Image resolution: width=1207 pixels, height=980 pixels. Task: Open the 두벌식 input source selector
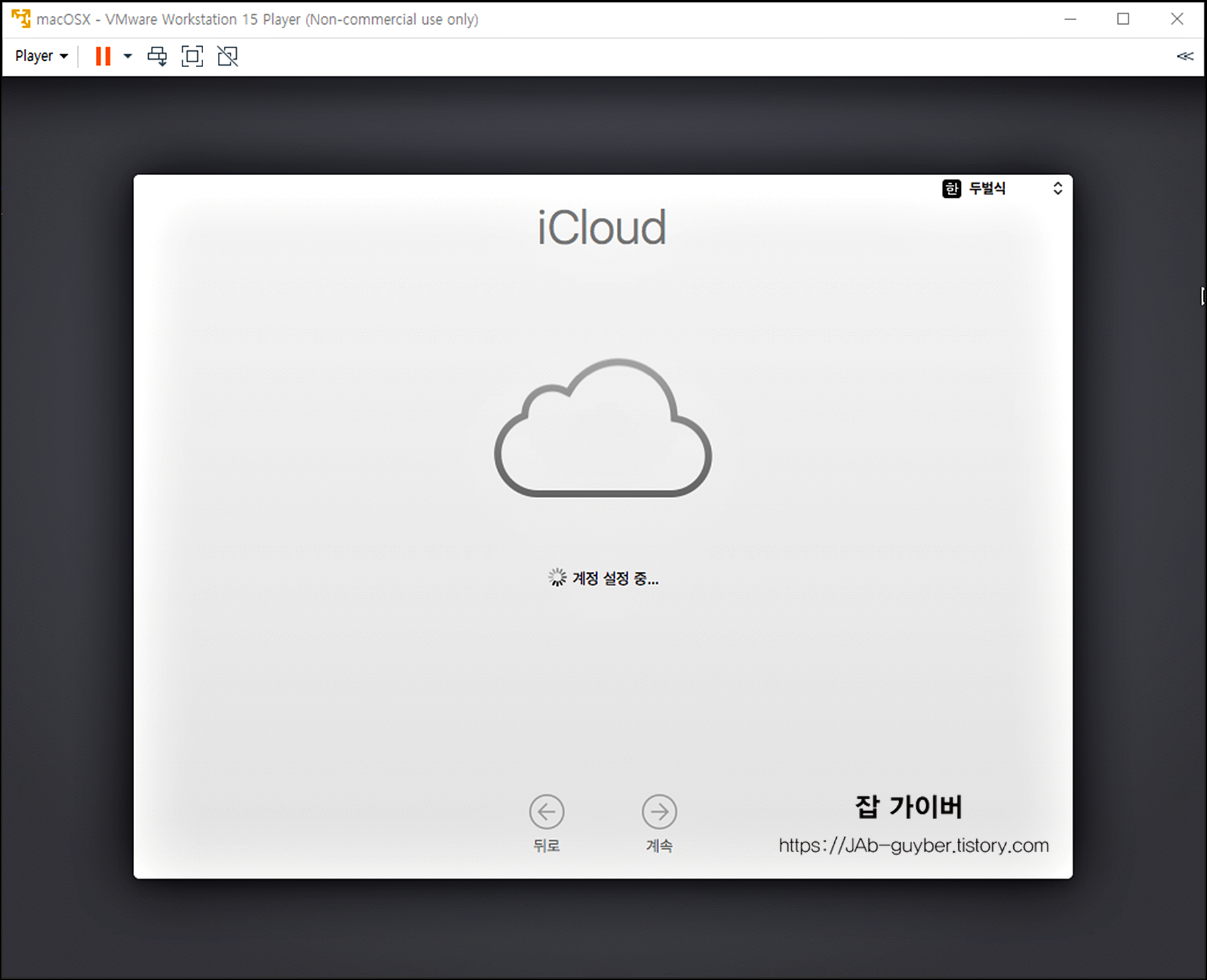pos(1003,188)
